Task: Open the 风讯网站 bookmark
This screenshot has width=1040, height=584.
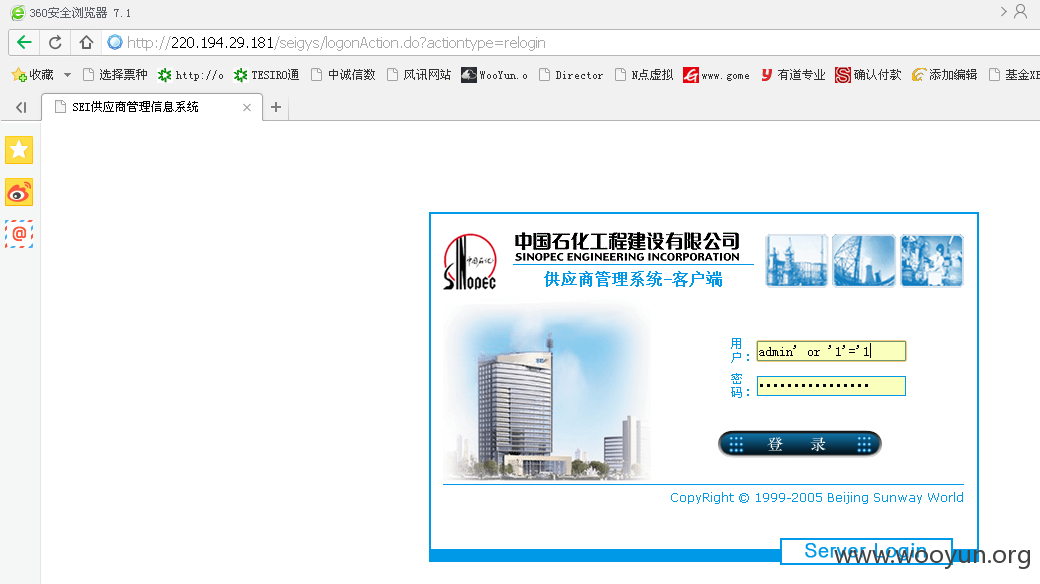Action: [419, 75]
